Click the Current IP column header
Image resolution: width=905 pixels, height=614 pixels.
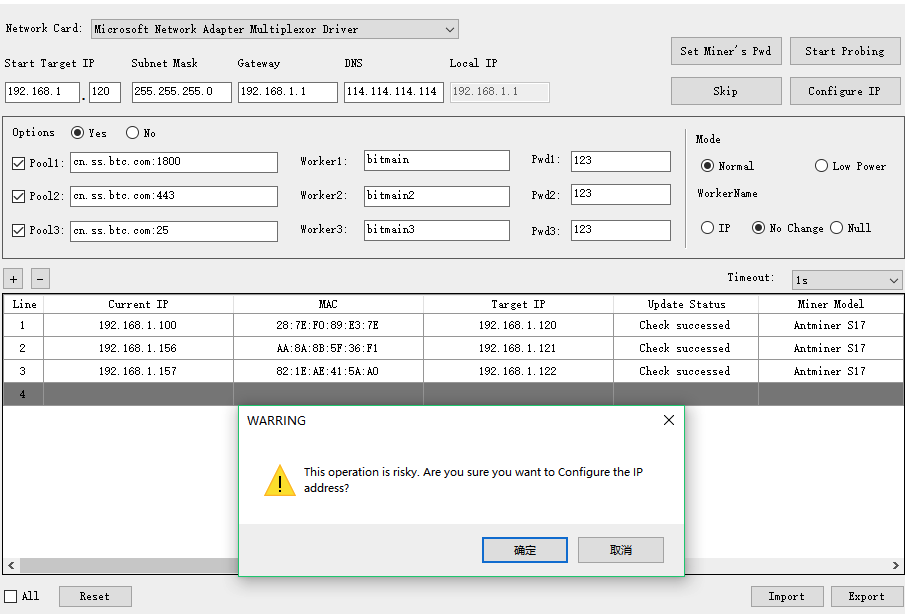coord(139,304)
